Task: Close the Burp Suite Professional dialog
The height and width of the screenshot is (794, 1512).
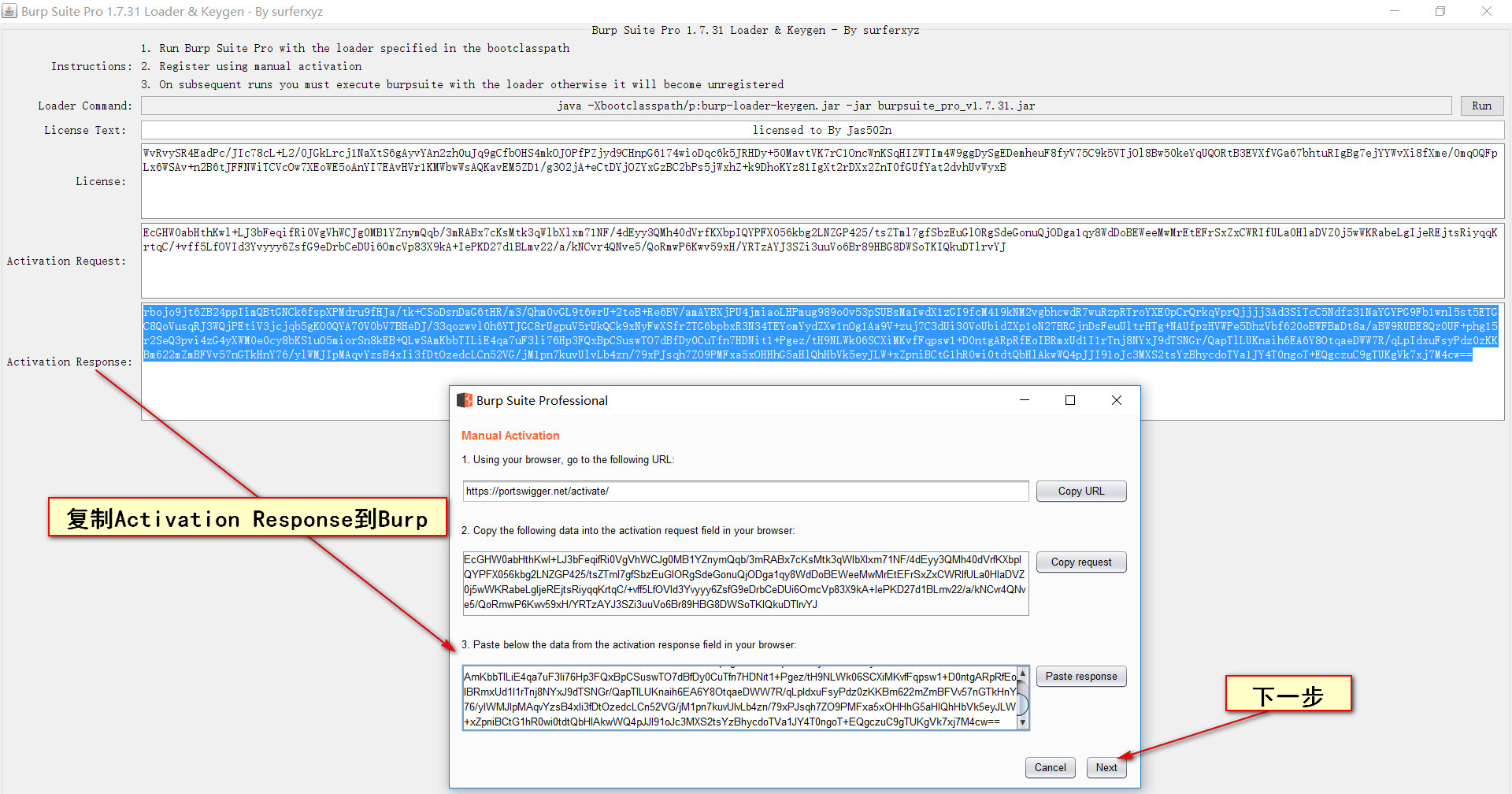Action: [x=1116, y=400]
